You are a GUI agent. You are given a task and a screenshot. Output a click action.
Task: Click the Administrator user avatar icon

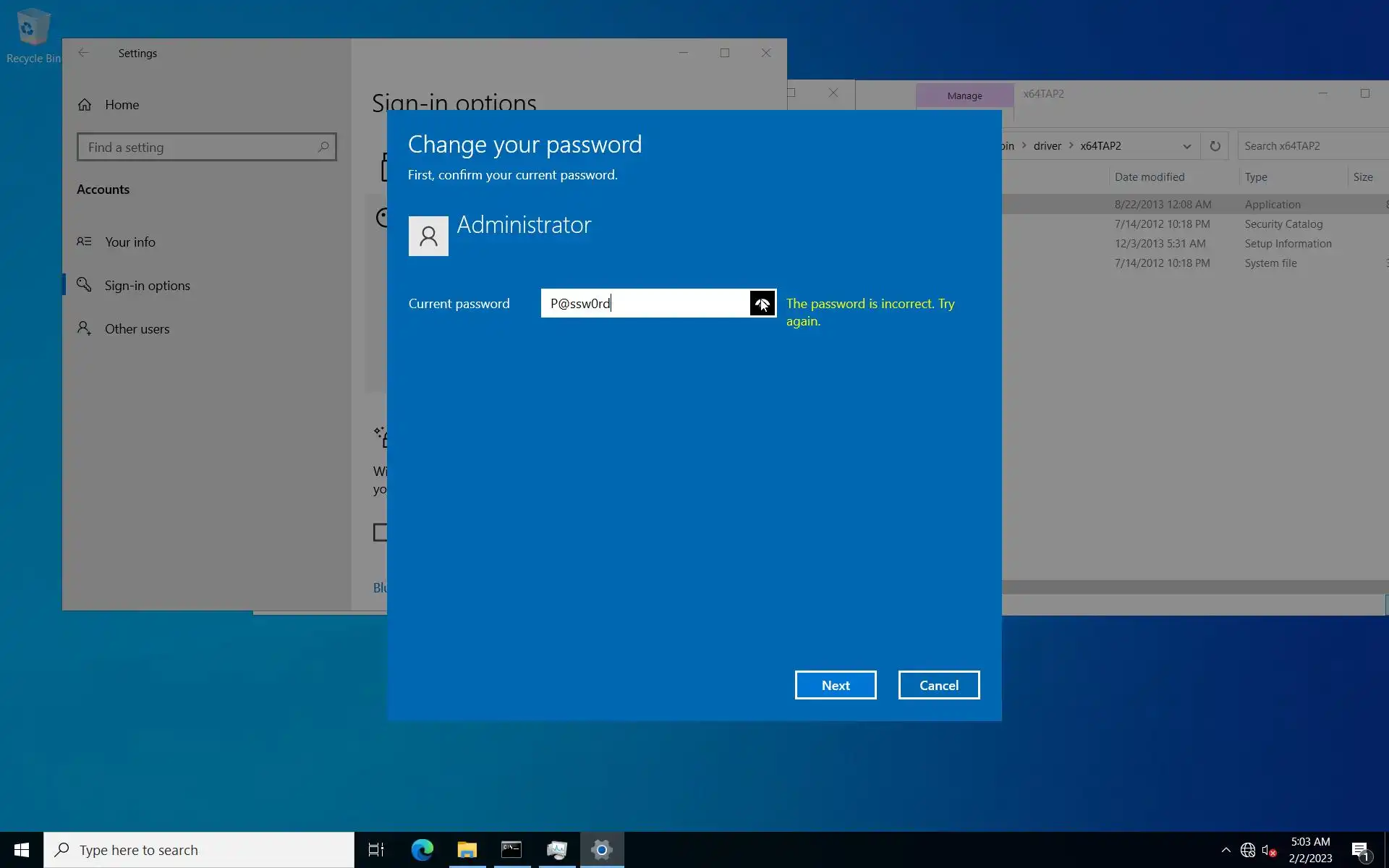[x=428, y=236]
